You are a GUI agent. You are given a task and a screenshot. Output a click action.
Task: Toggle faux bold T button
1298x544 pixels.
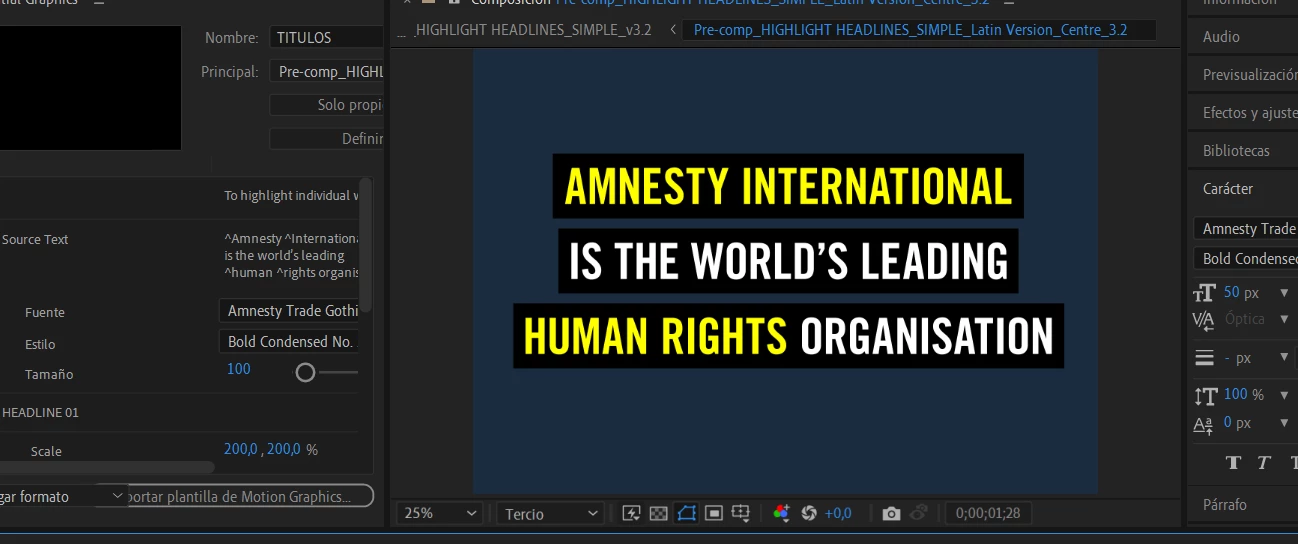[x=1233, y=462]
